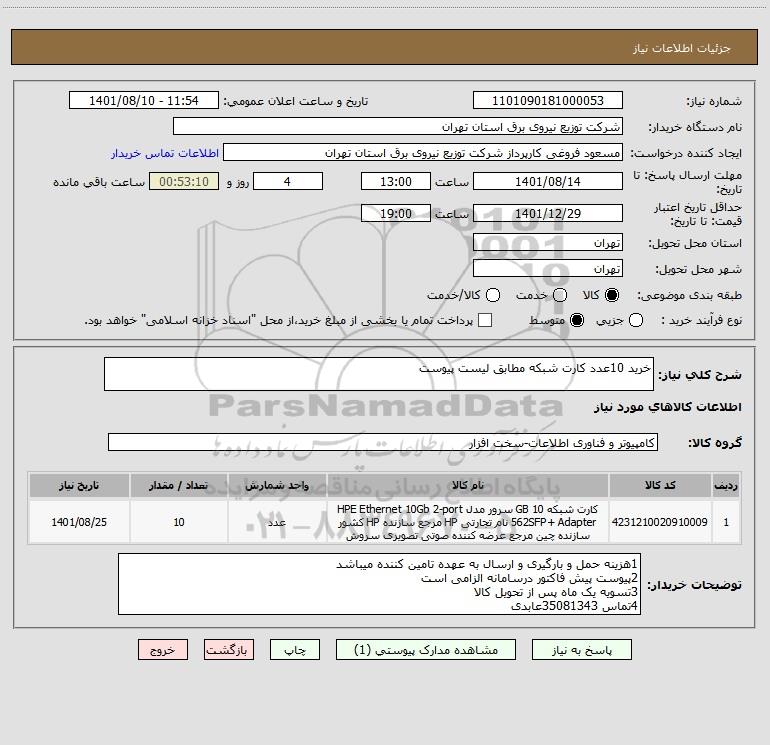This screenshot has height=745, width=770.
Task: Click the 'نوع فرآیند خرید' label
Action: [702, 320]
